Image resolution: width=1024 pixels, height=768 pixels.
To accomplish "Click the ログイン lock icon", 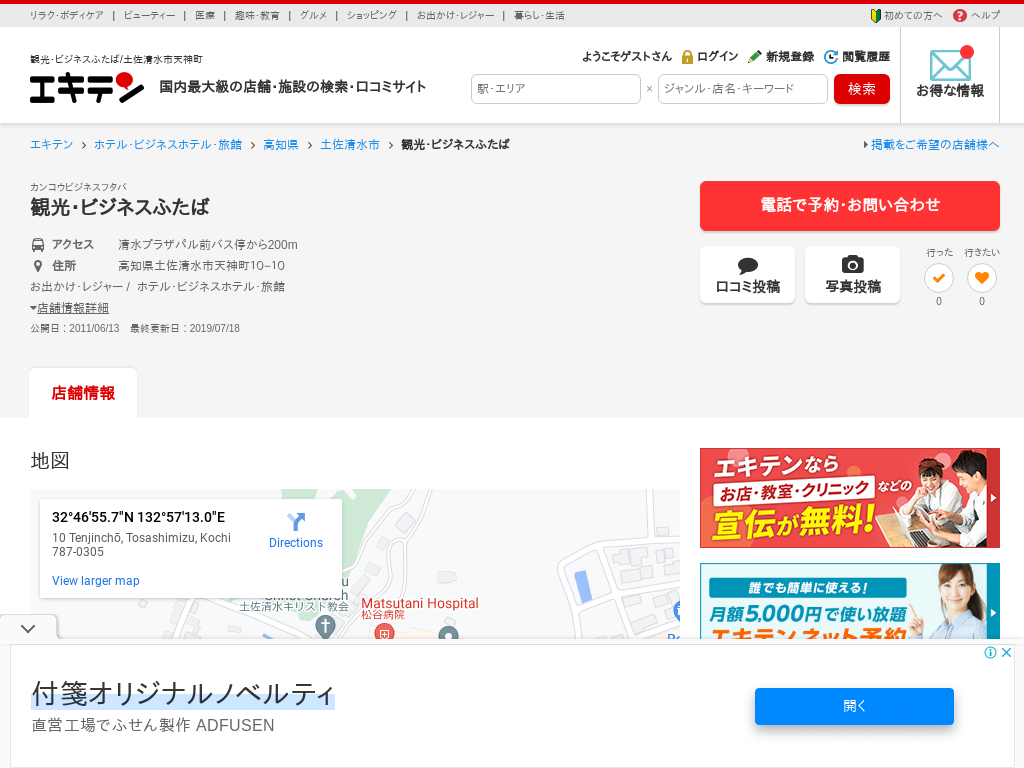I will click(688, 57).
